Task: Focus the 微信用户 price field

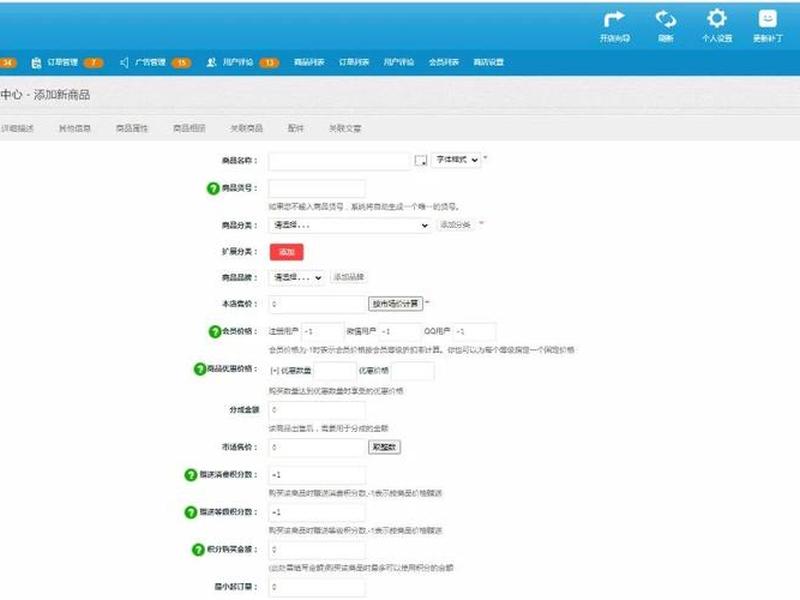Action: tap(399, 332)
